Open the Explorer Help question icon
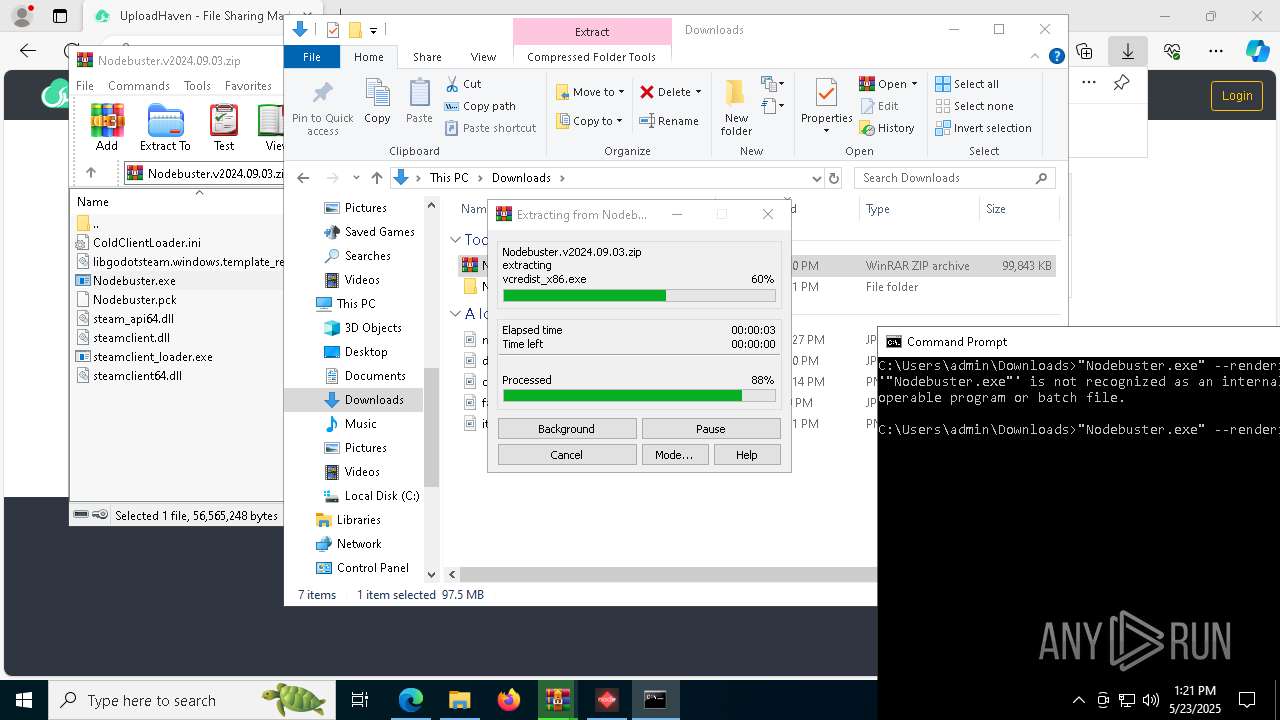 click(x=1056, y=57)
